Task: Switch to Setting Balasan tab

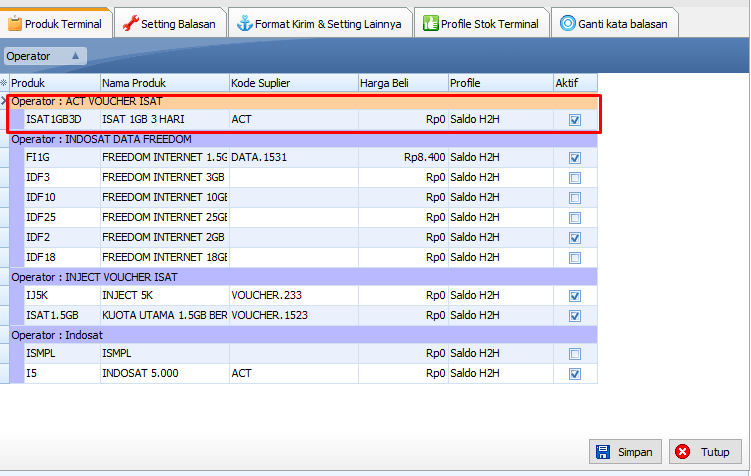Action: point(170,23)
